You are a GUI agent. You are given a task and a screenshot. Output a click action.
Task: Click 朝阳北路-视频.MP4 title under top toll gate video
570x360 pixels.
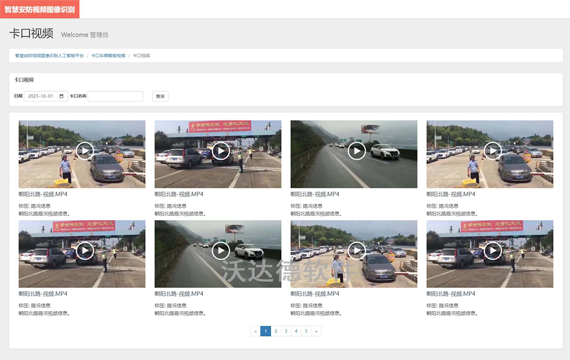click(179, 194)
